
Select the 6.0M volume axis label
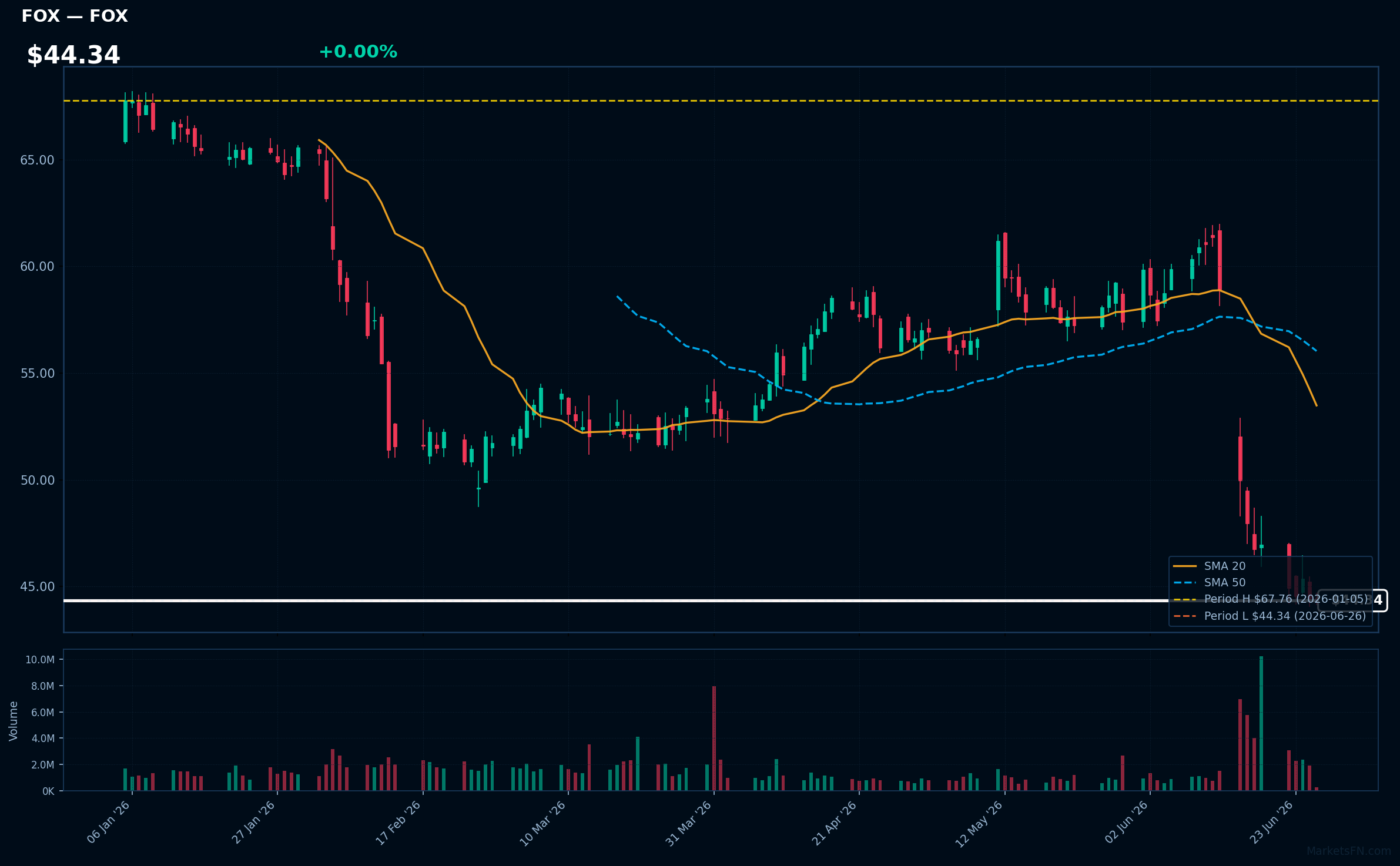43,713
